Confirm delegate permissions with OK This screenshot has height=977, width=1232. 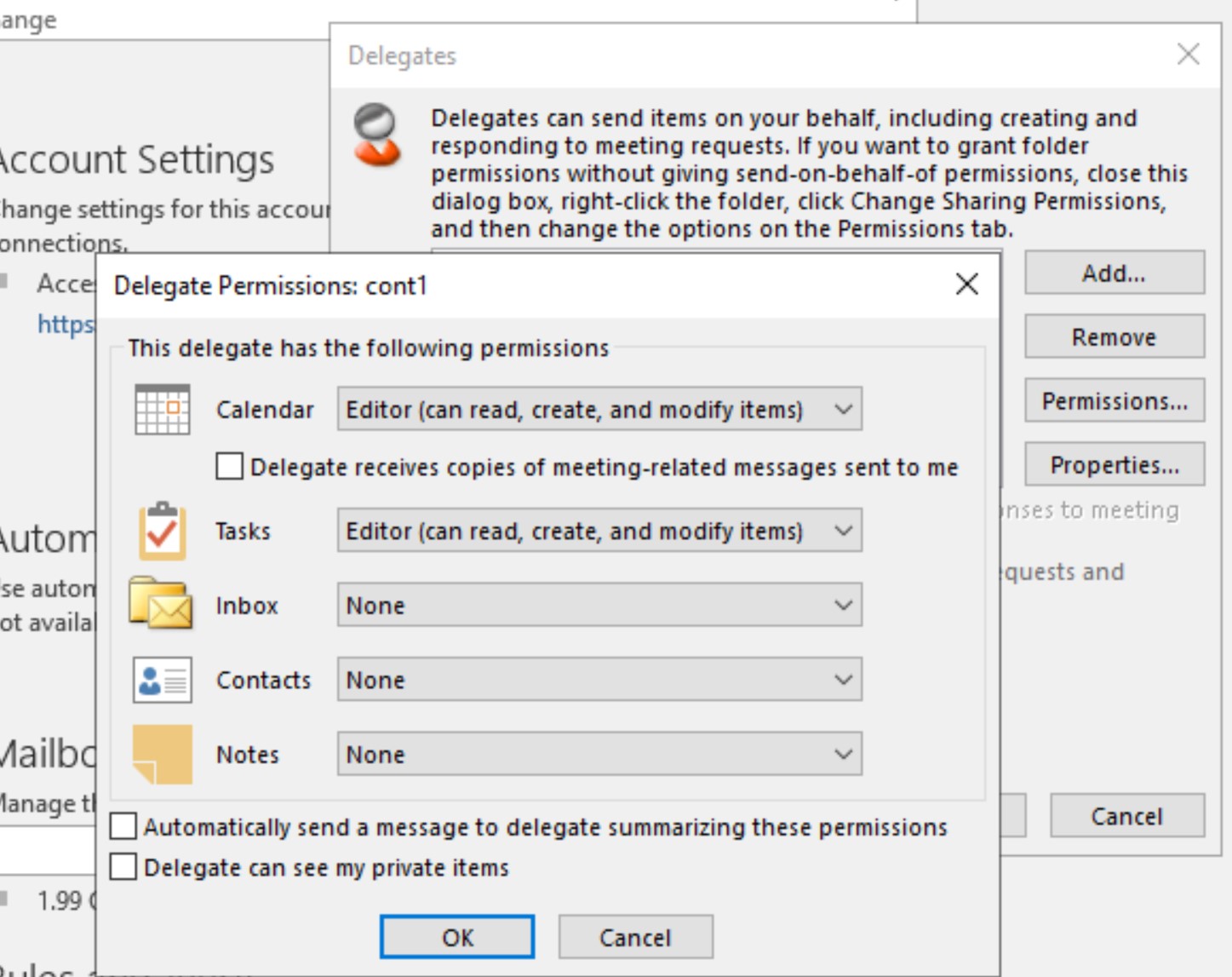458,937
